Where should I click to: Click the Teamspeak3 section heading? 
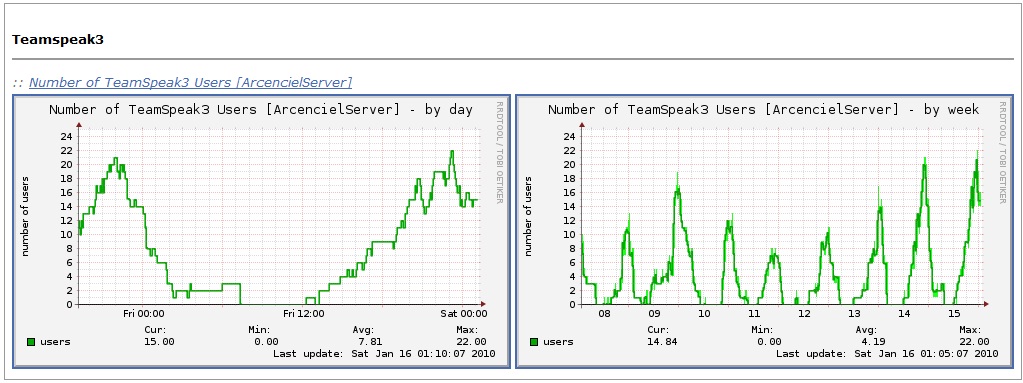tap(58, 40)
